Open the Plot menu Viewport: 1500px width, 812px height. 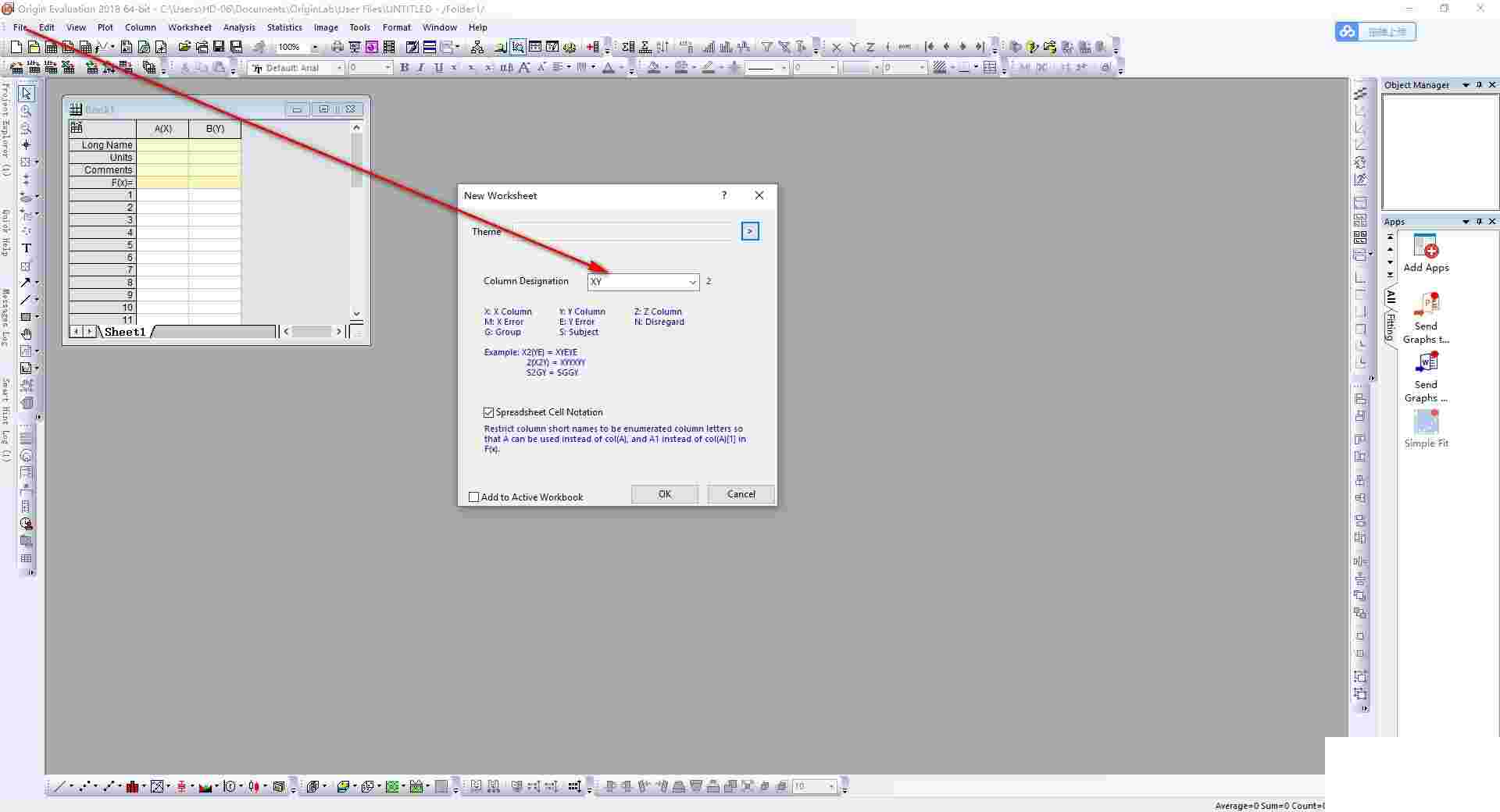pyautogui.click(x=105, y=27)
